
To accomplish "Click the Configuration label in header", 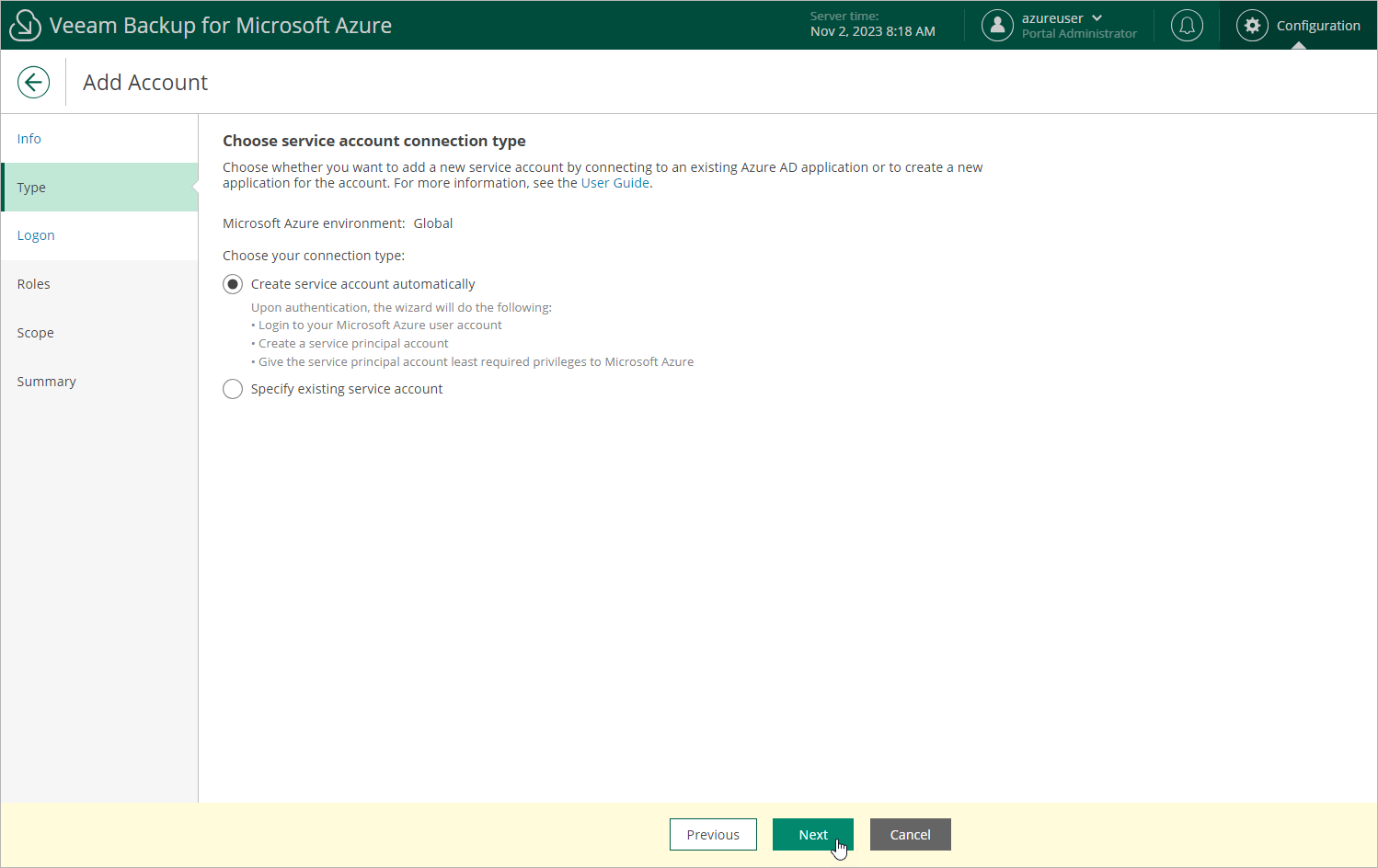I will coord(1318,26).
